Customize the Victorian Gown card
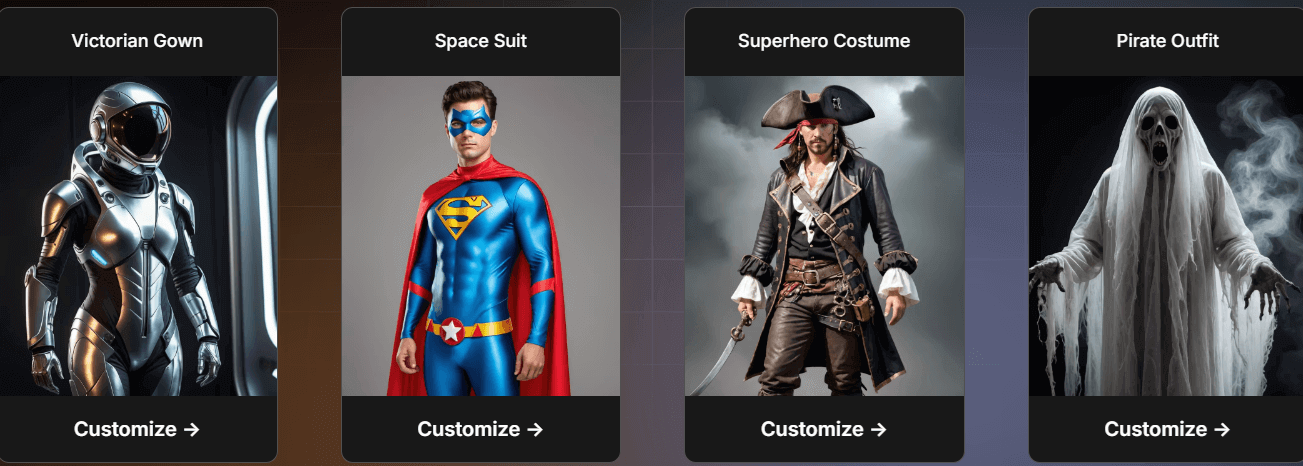This screenshot has width=1303, height=466. click(137, 429)
